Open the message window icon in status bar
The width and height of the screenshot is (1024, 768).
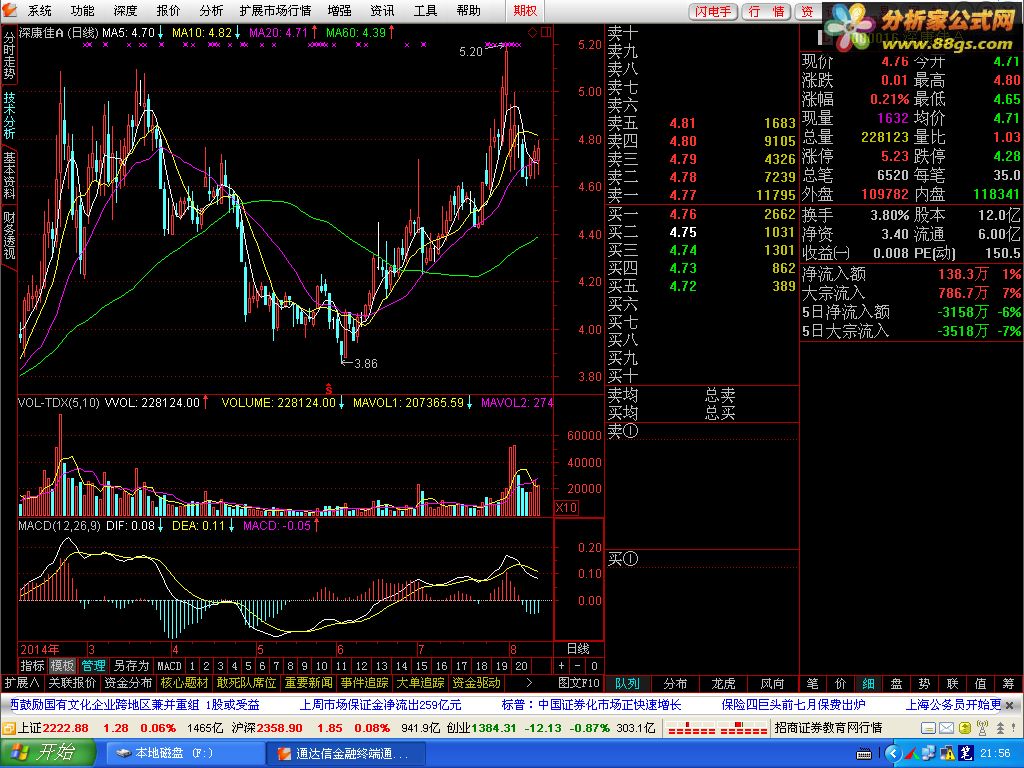click(929, 728)
